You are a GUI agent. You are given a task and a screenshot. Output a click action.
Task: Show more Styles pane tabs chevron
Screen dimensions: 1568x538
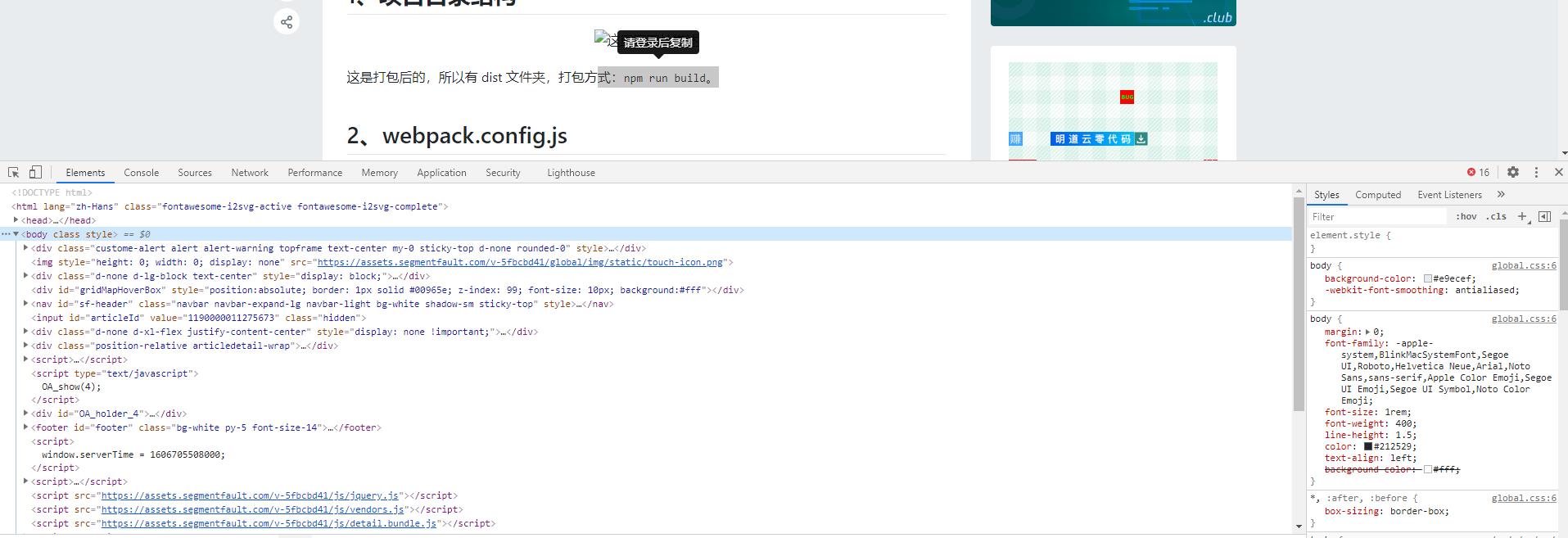pos(1501,194)
